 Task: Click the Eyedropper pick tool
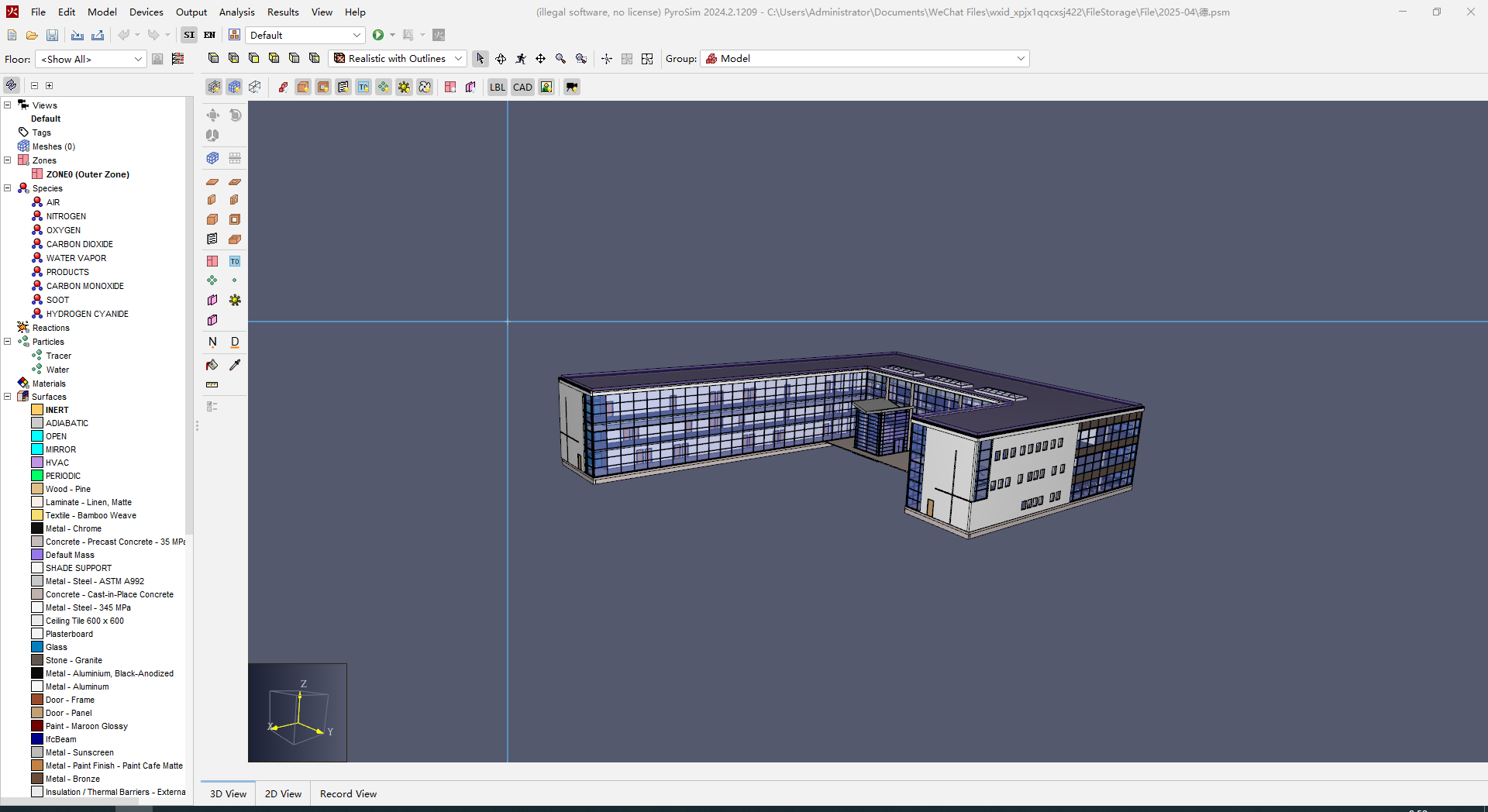pos(235,365)
